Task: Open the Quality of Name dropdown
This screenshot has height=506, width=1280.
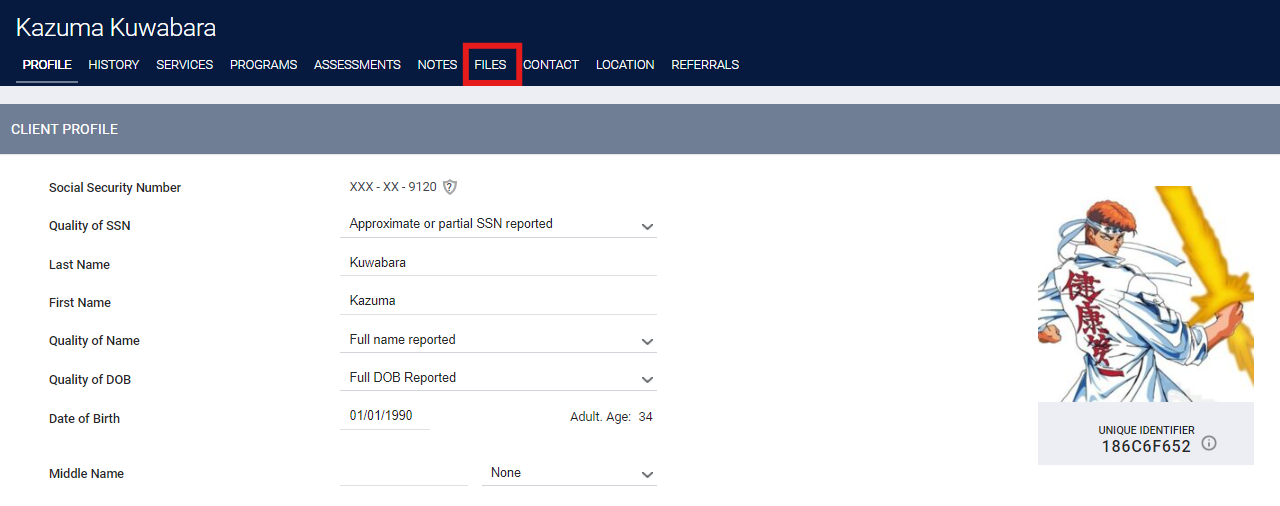Action: click(498, 340)
